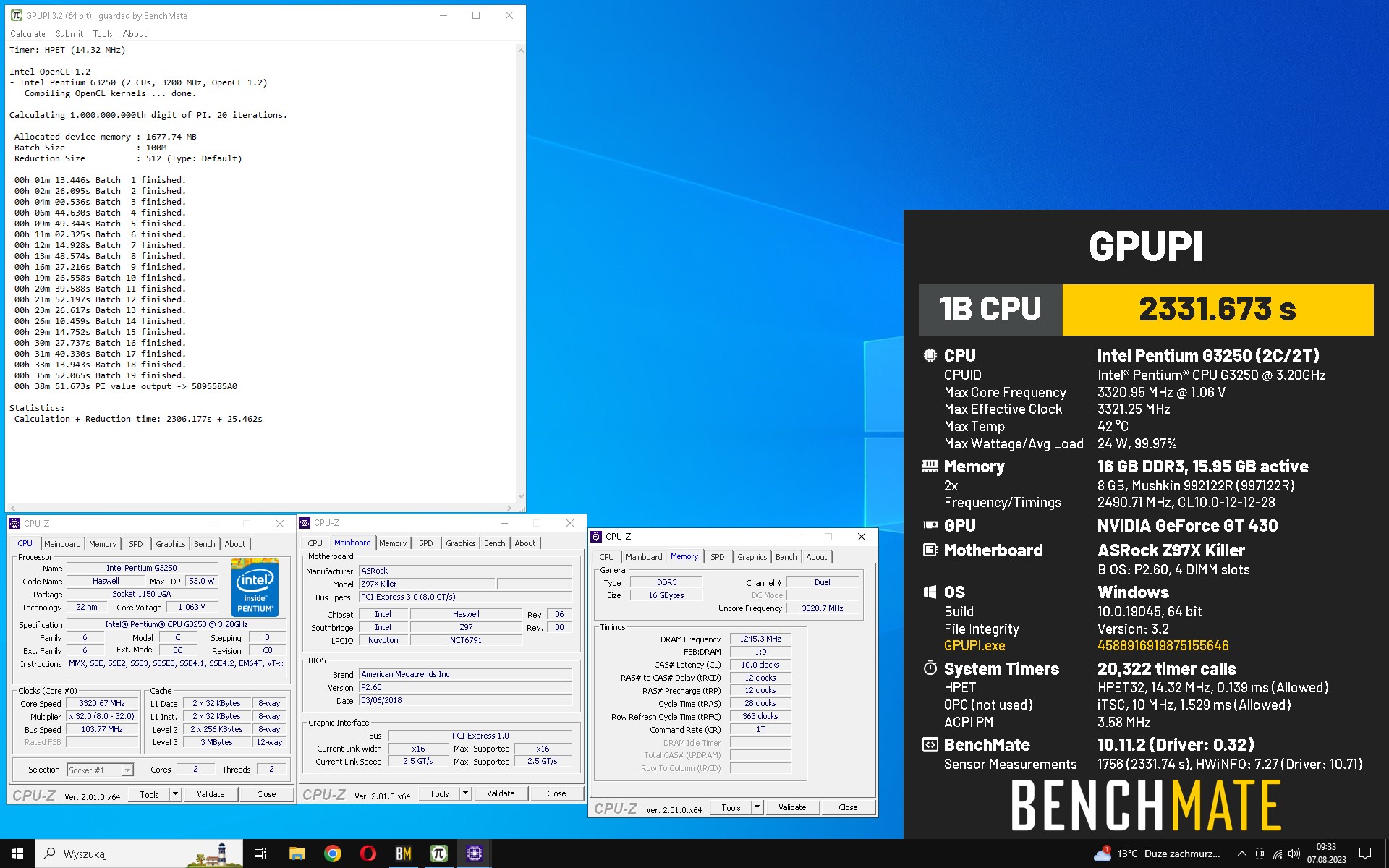Image resolution: width=1389 pixels, height=868 pixels.
Task: Select Bench tab in Memory CPU-Z window
Action: click(786, 557)
